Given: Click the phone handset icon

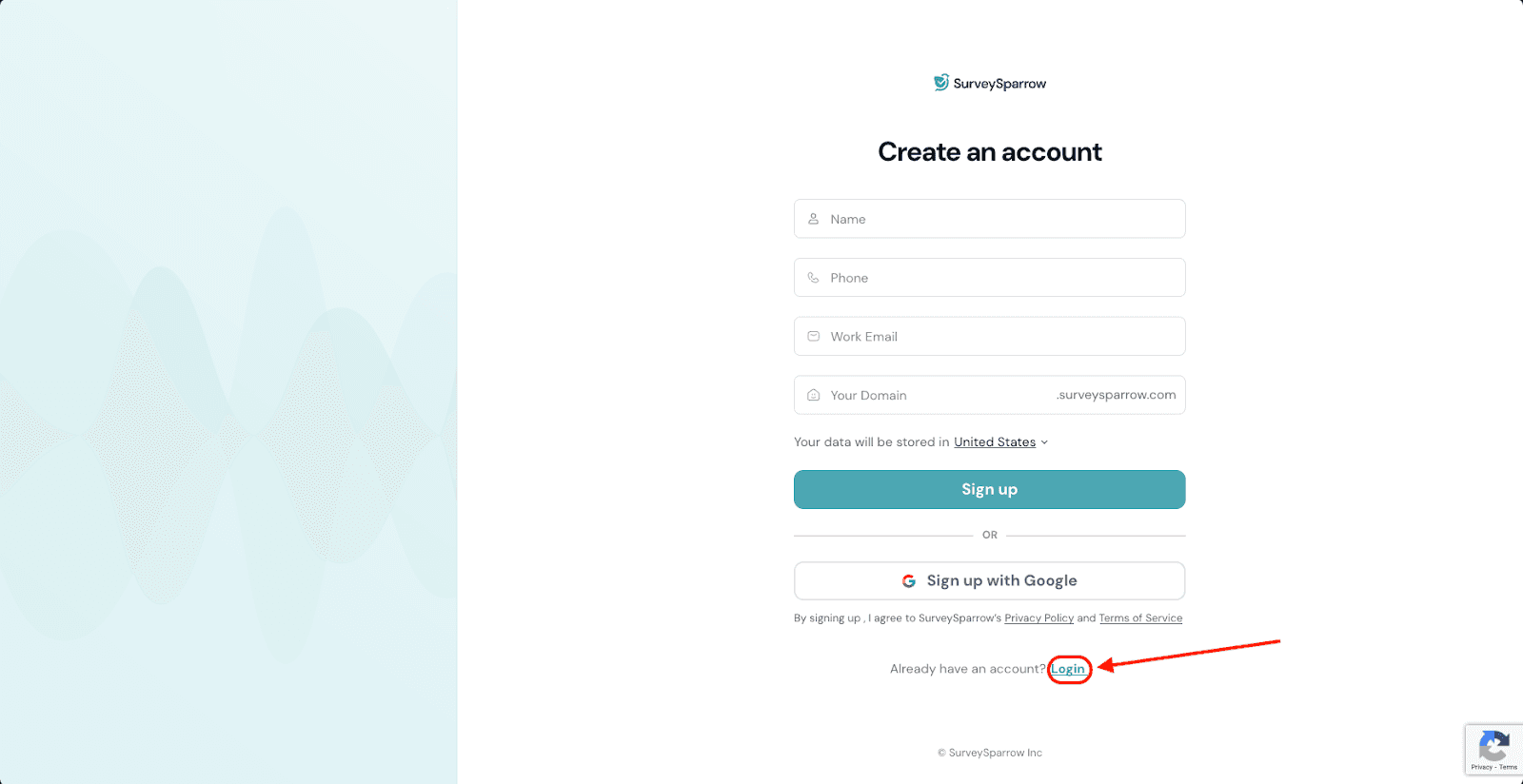Looking at the screenshot, I should click(814, 278).
